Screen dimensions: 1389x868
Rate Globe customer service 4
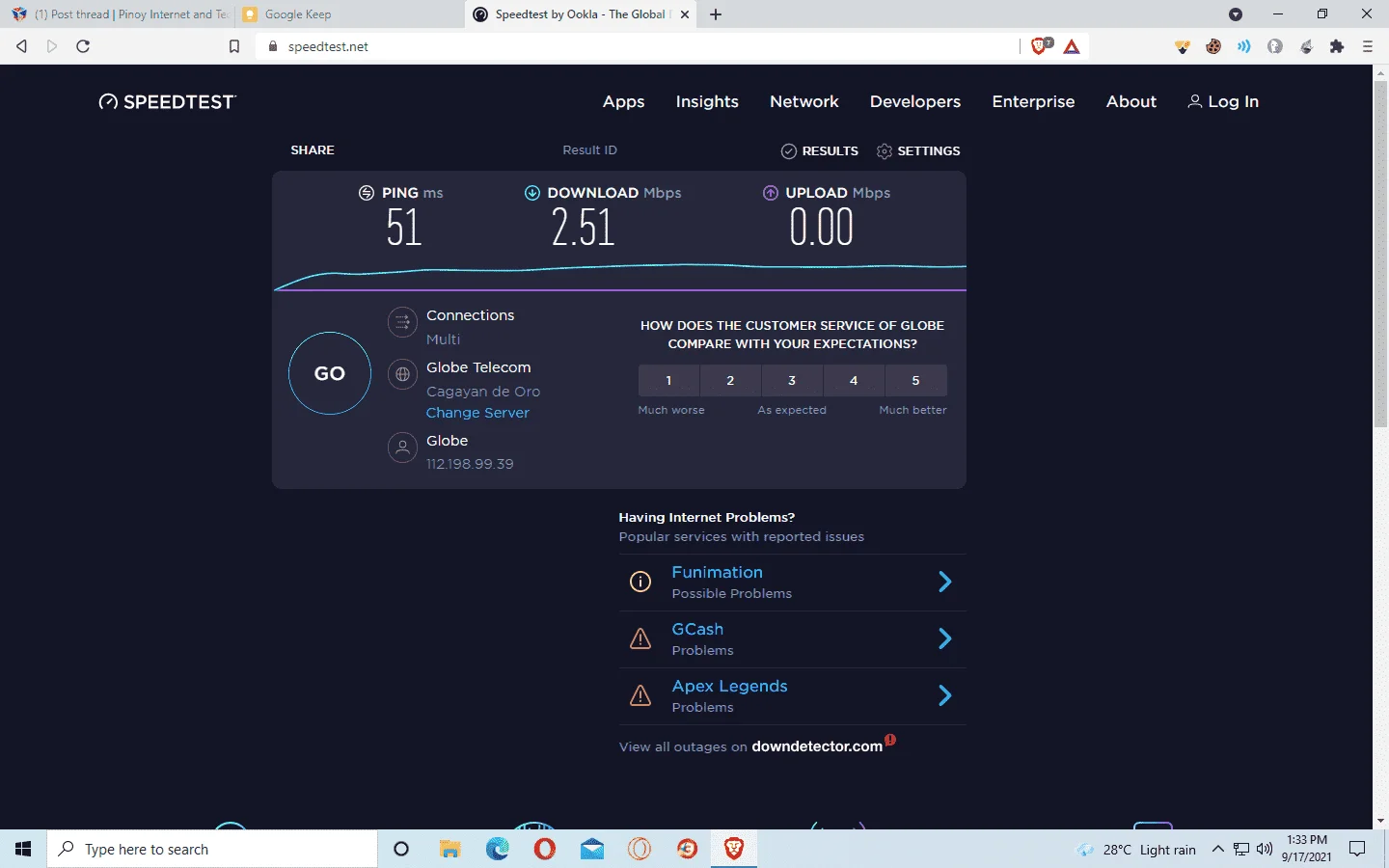coord(854,381)
